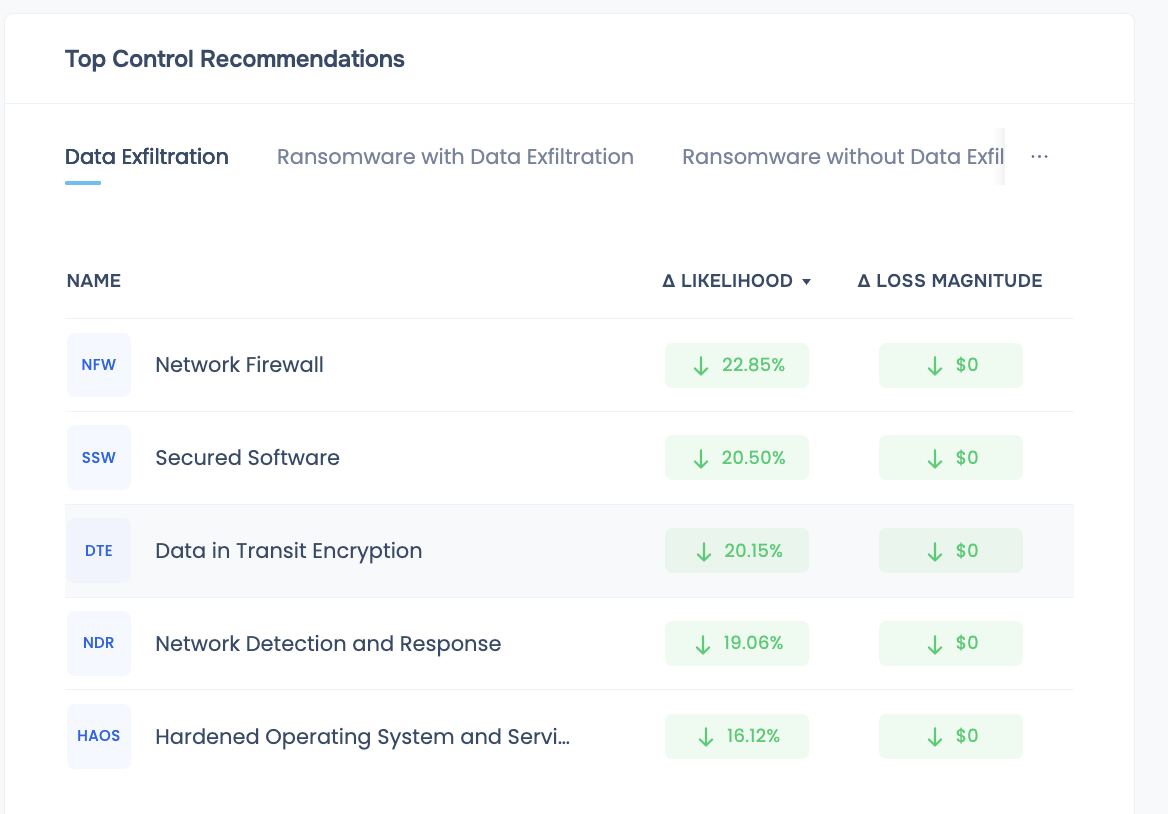Select Data in Transit Encryption row
The height and width of the screenshot is (814, 1168).
coord(289,551)
